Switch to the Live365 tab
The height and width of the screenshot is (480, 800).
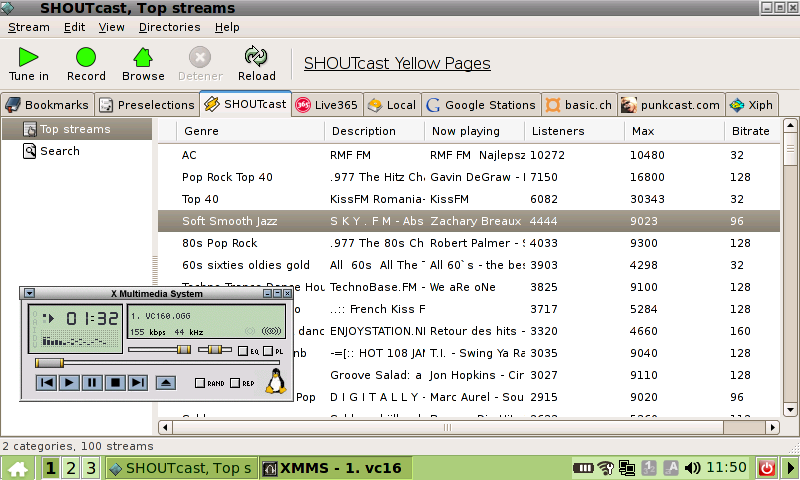point(327,105)
